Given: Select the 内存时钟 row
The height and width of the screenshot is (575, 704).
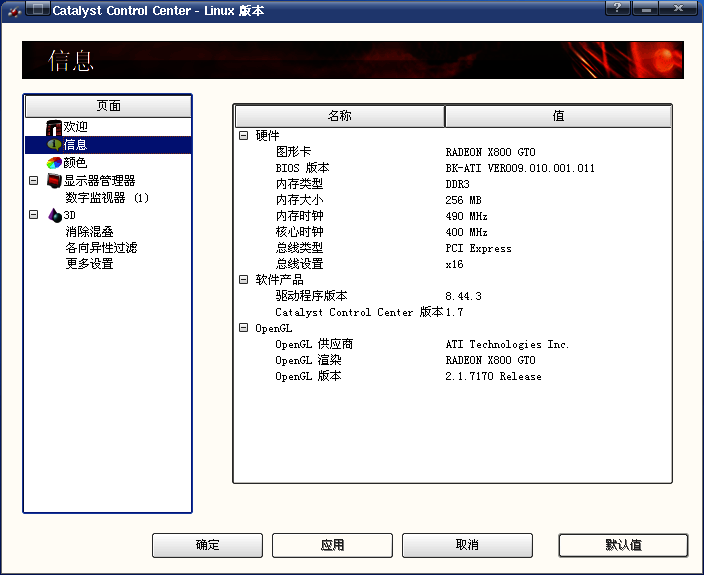Looking at the screenshot, I should point(299,216).
